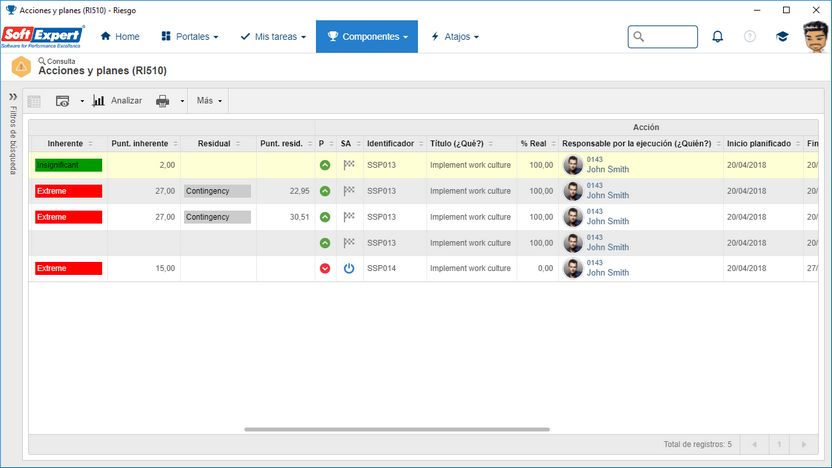Screen dimensions: 832x468
Task: Click the SoftExpert logo
Action: 42,37
